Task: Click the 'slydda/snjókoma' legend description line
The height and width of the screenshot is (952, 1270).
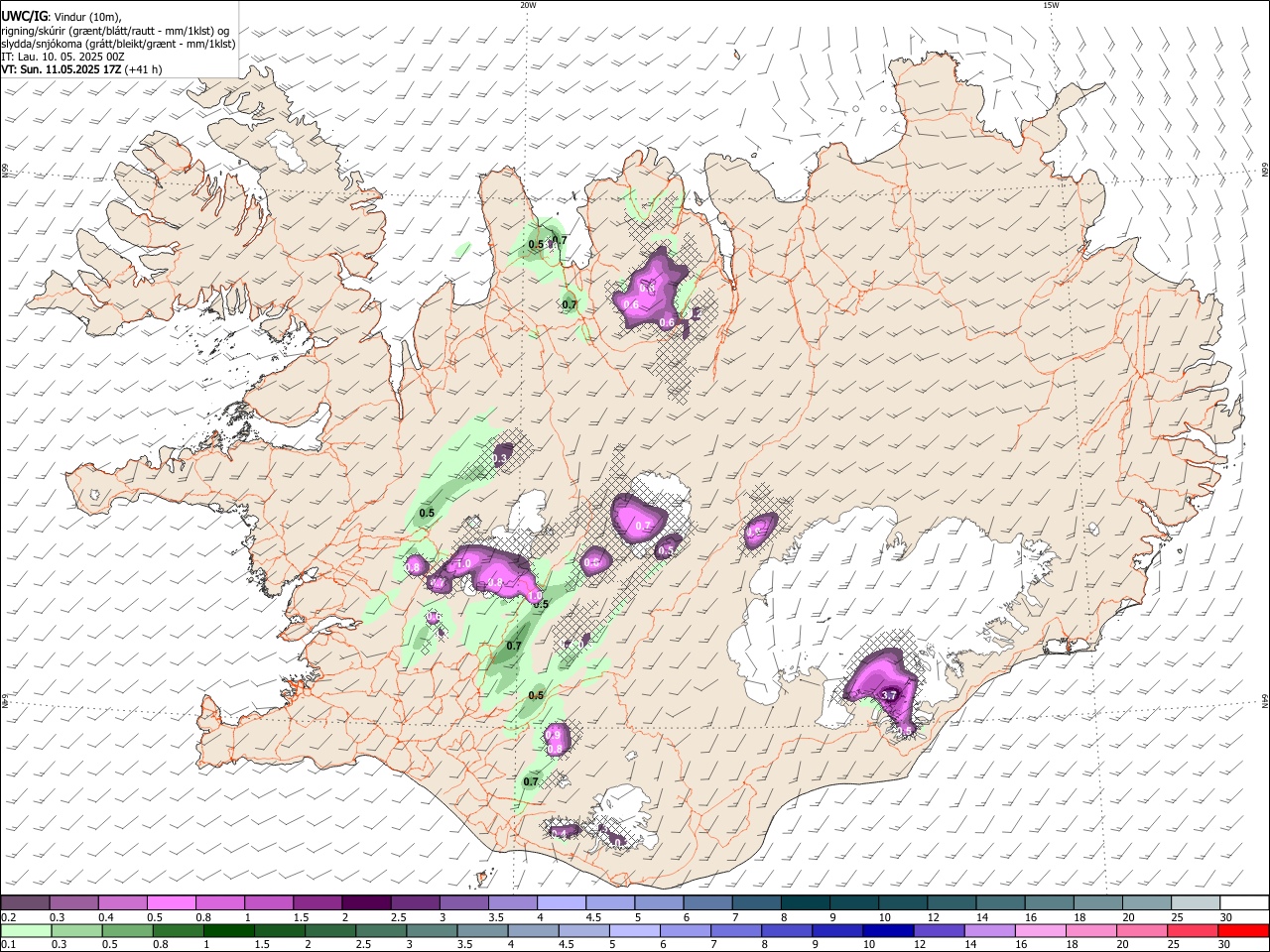Action: coord(119,44)
